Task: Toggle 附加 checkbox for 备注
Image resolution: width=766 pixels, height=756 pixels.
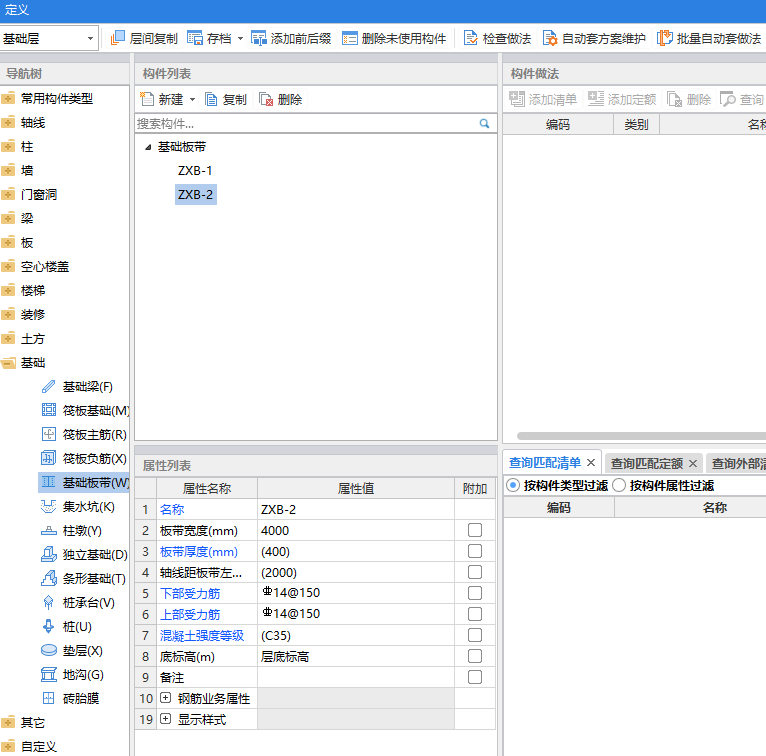Action: (475, 677)
